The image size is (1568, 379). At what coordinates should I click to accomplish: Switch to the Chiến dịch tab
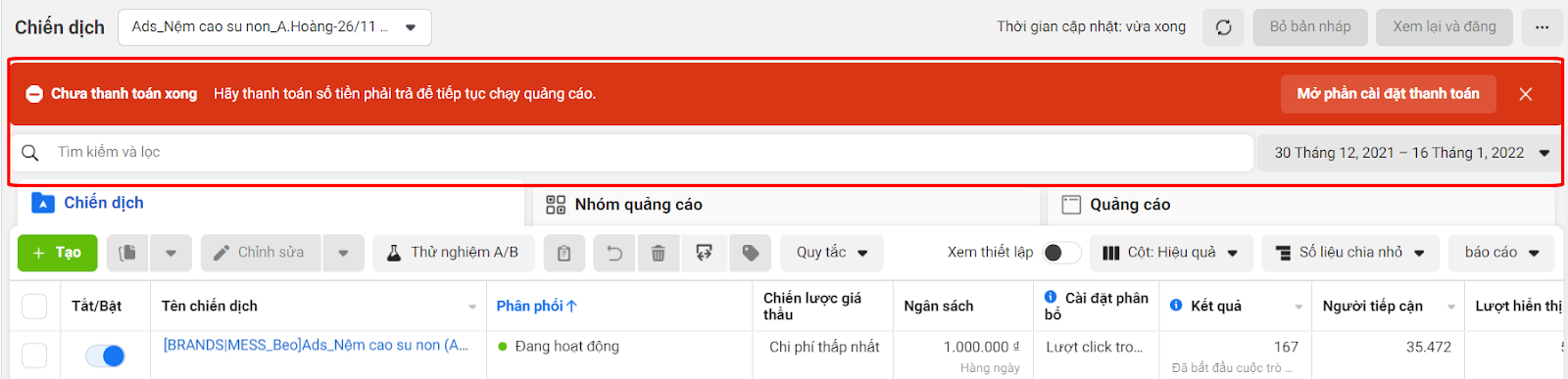click(x=271, y=203)
